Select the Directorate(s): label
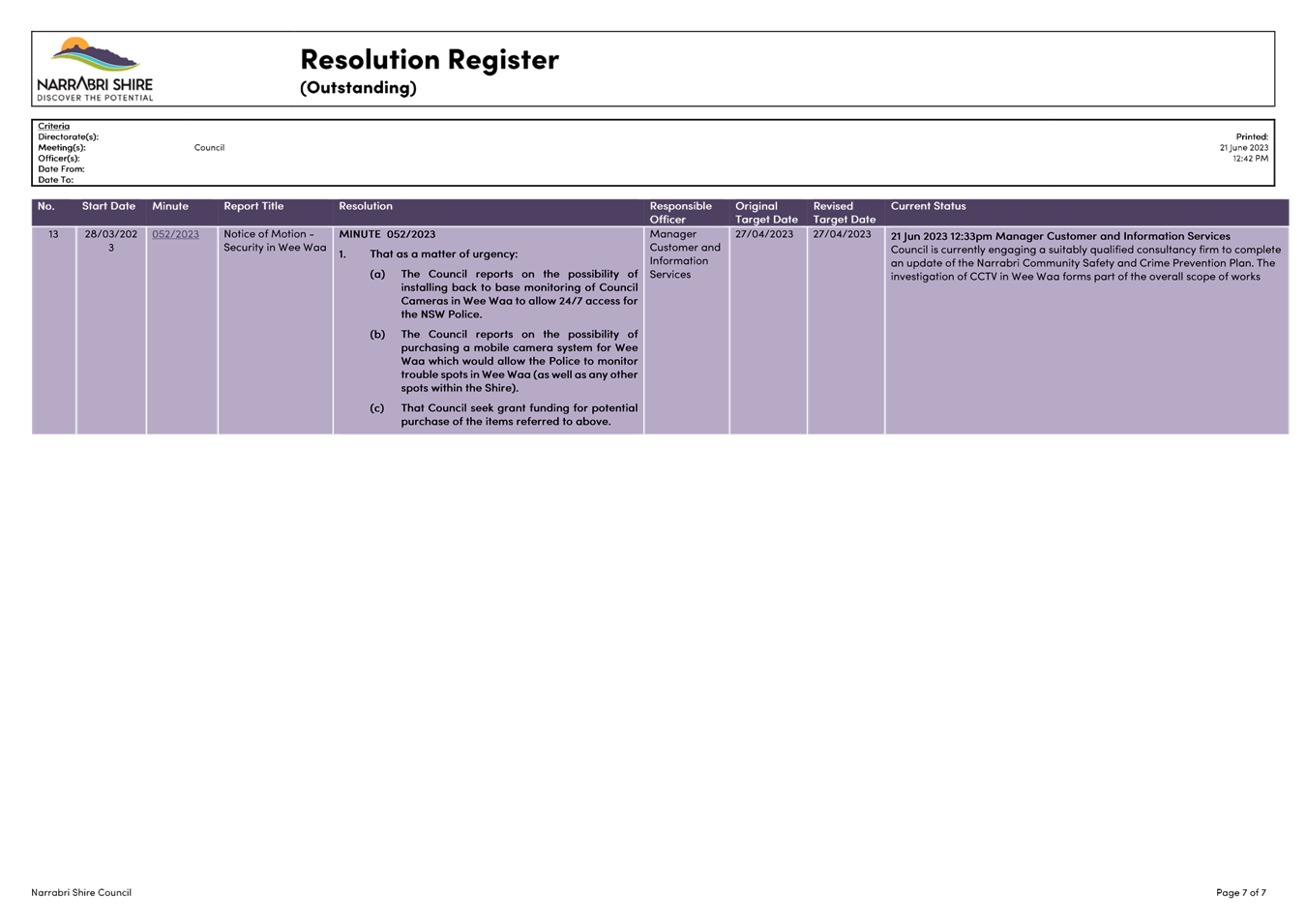Image resolution: width=1306 pixels, height=924 pixels. [x=68, y=136]
